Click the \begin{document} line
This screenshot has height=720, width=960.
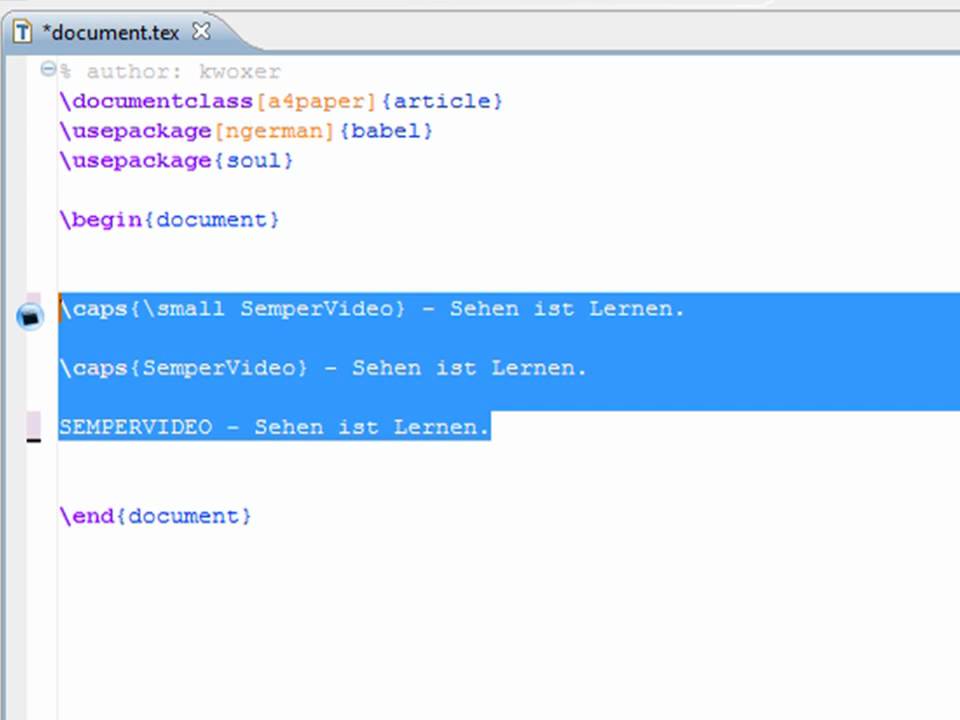170,219
